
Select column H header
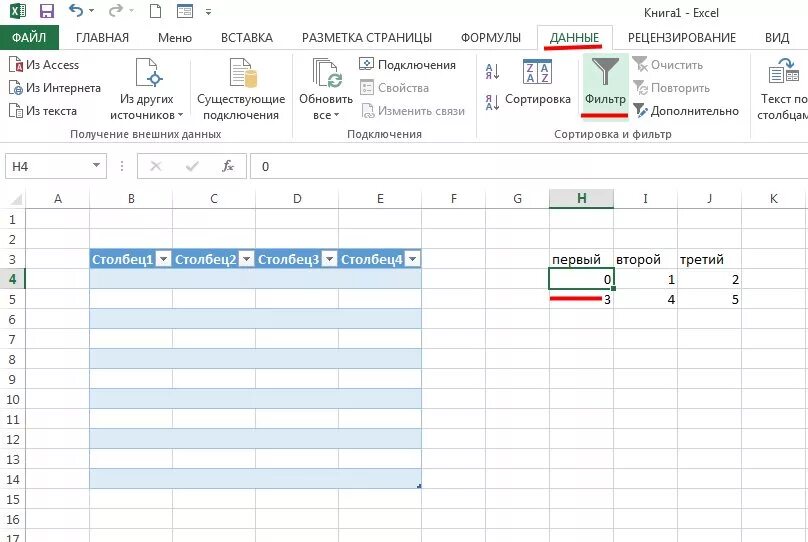pyautogui.click(x=581, y=198)
